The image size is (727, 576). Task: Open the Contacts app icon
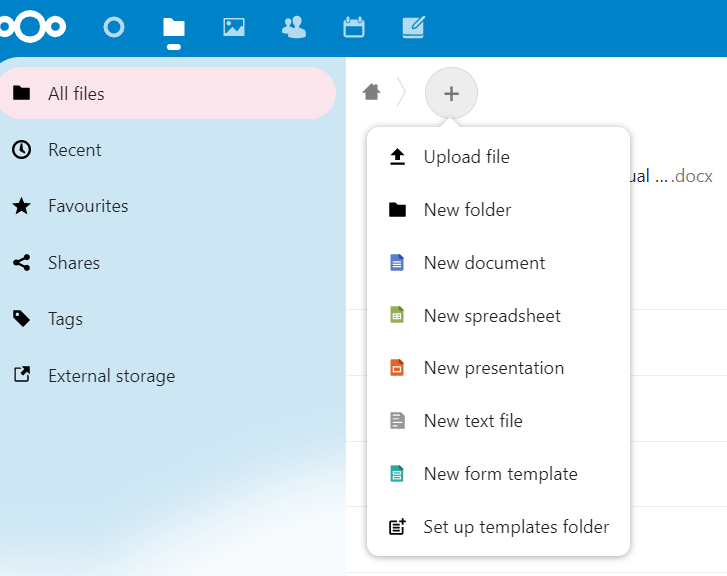tap(294, 27)
